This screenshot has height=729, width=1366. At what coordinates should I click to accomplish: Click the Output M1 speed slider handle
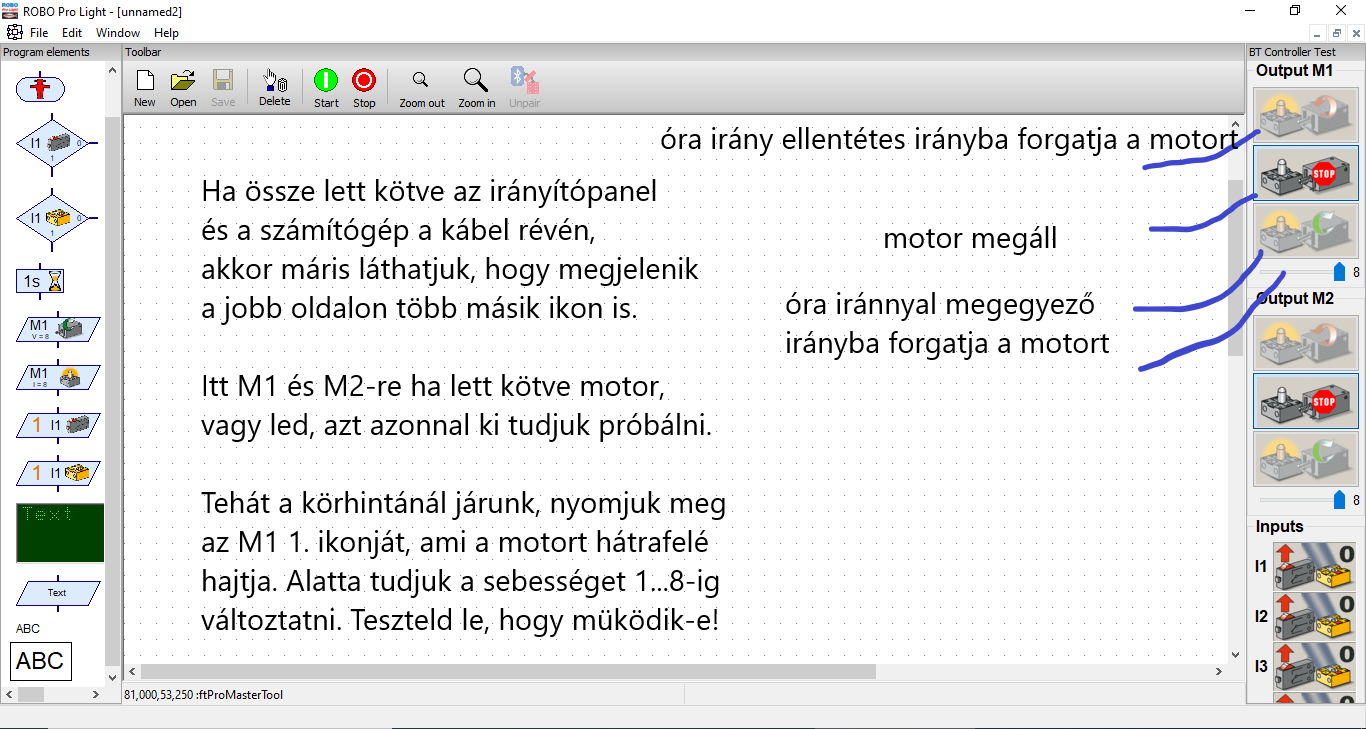[1339, 272]
